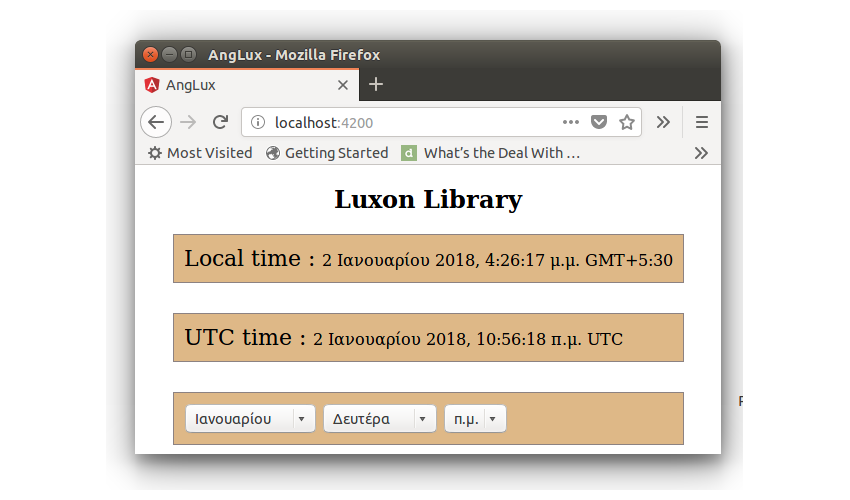Viewport: 850px width, 500px height.
Task: Open the Firefox hamburger menu
Action: pyautogui.click(x=701, y=122)
